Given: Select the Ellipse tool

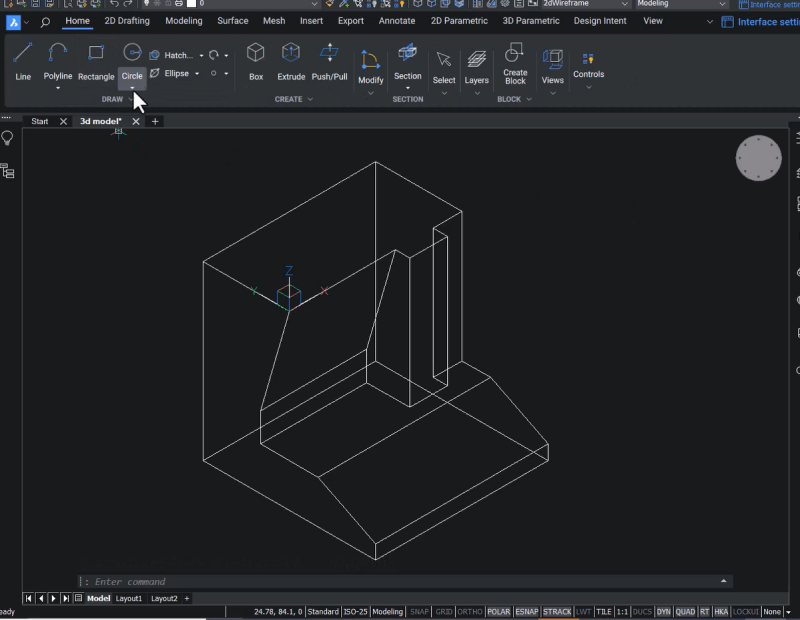Looking at the screenshot, I should (x=173, y=73).
